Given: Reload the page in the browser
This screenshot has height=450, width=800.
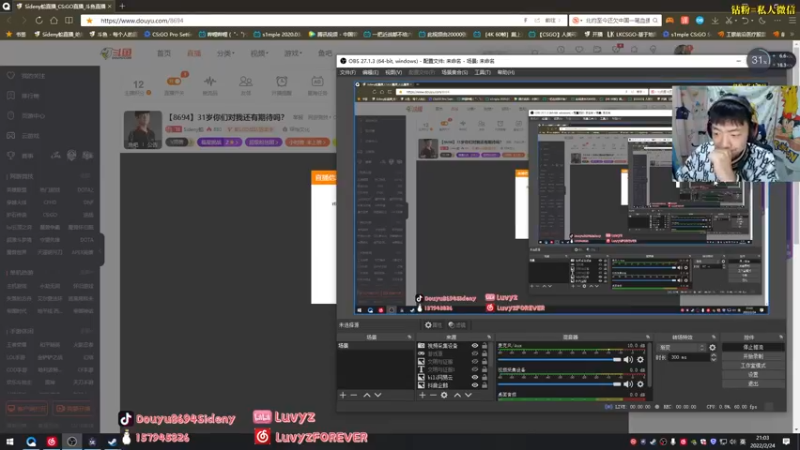Looking at the screenshot, I should (39, 20).
